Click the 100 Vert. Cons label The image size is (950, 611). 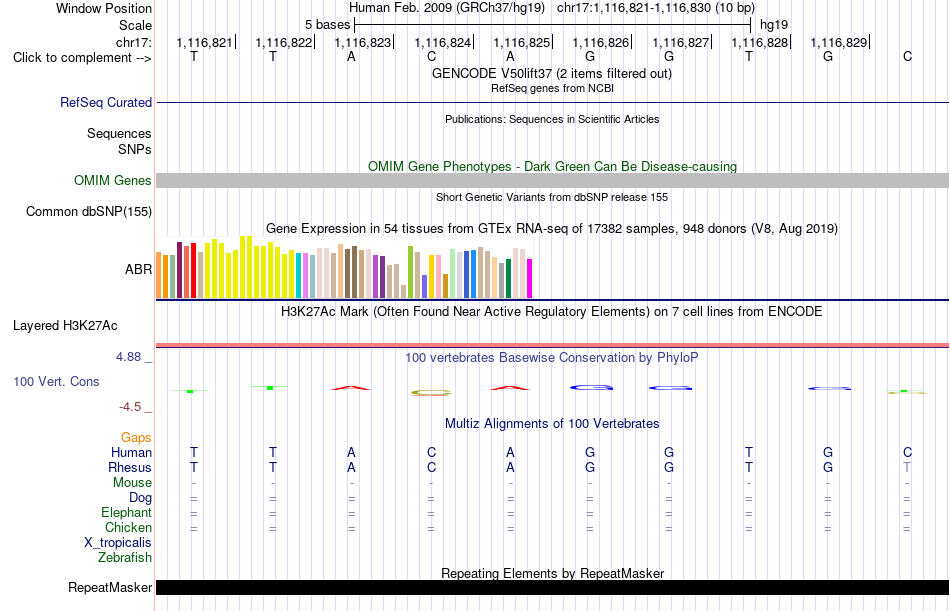click(56, 382)
